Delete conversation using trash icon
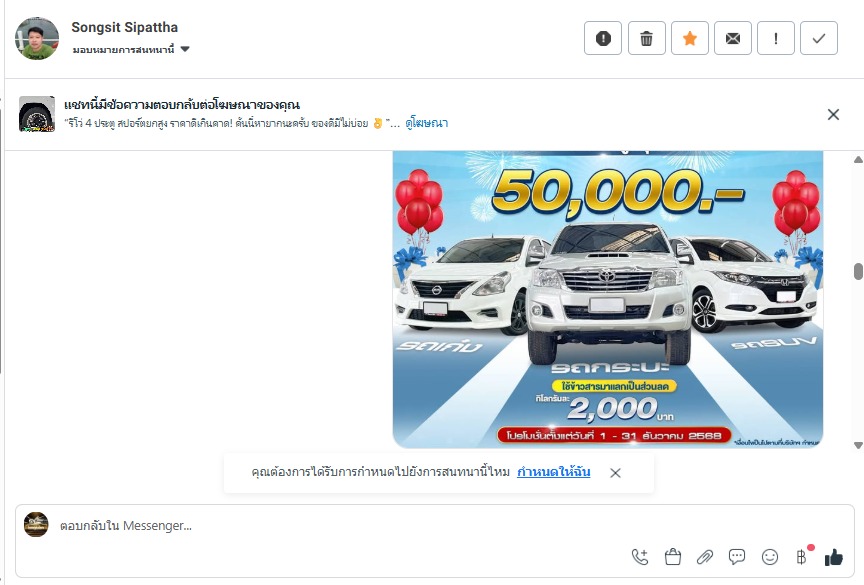The width and height of the screenshot is (864, 585). pos(646,38)
